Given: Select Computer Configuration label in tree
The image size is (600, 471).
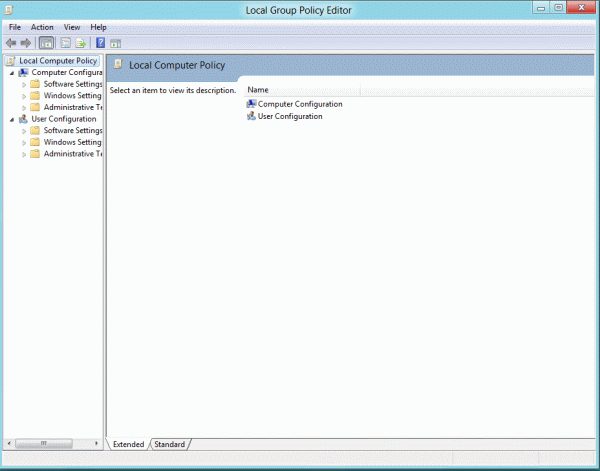Looking at the screenshot, I should pos(67,72).
